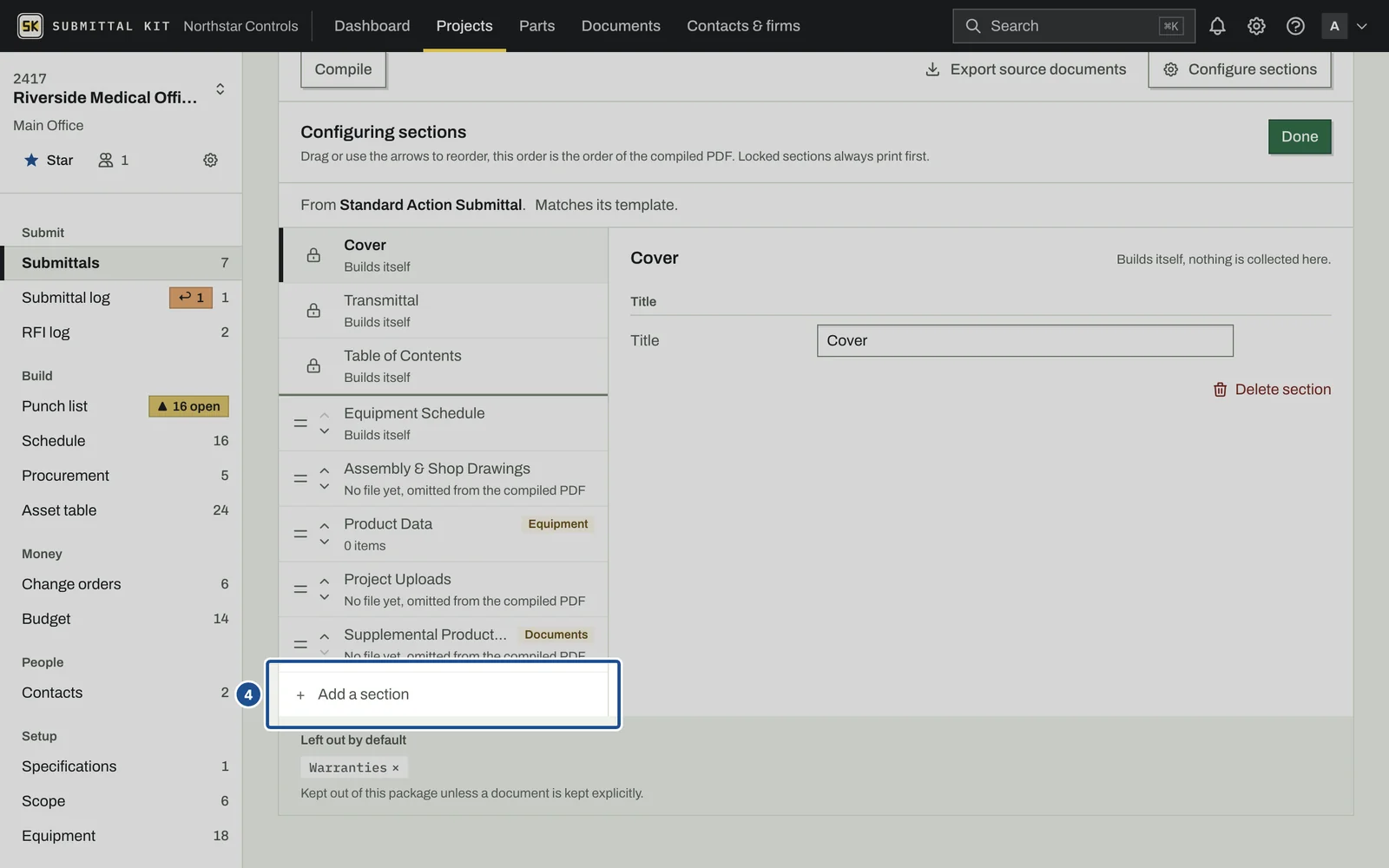Move Assembly & Shop Drawings down

[x=324, y=487]
